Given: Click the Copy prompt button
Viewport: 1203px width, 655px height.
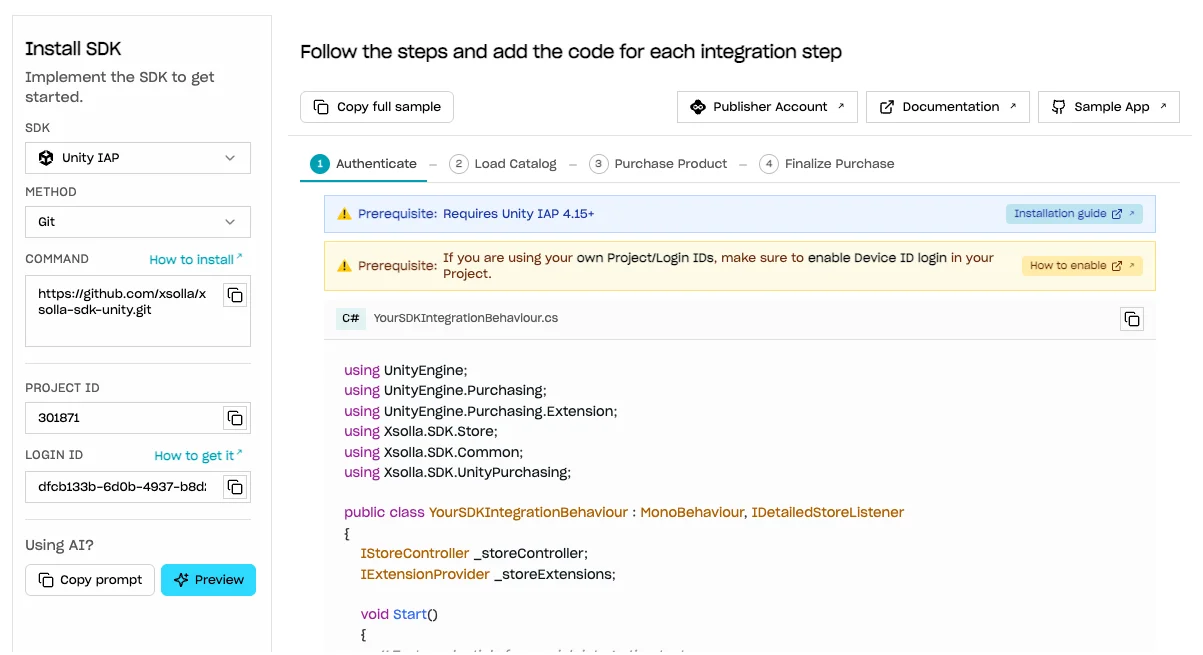Looking at the screenshot, I should [90, 580].
